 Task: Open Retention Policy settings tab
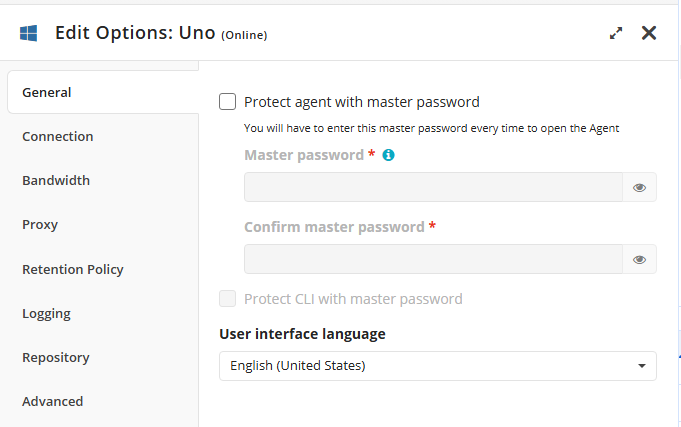coord(73,269)
